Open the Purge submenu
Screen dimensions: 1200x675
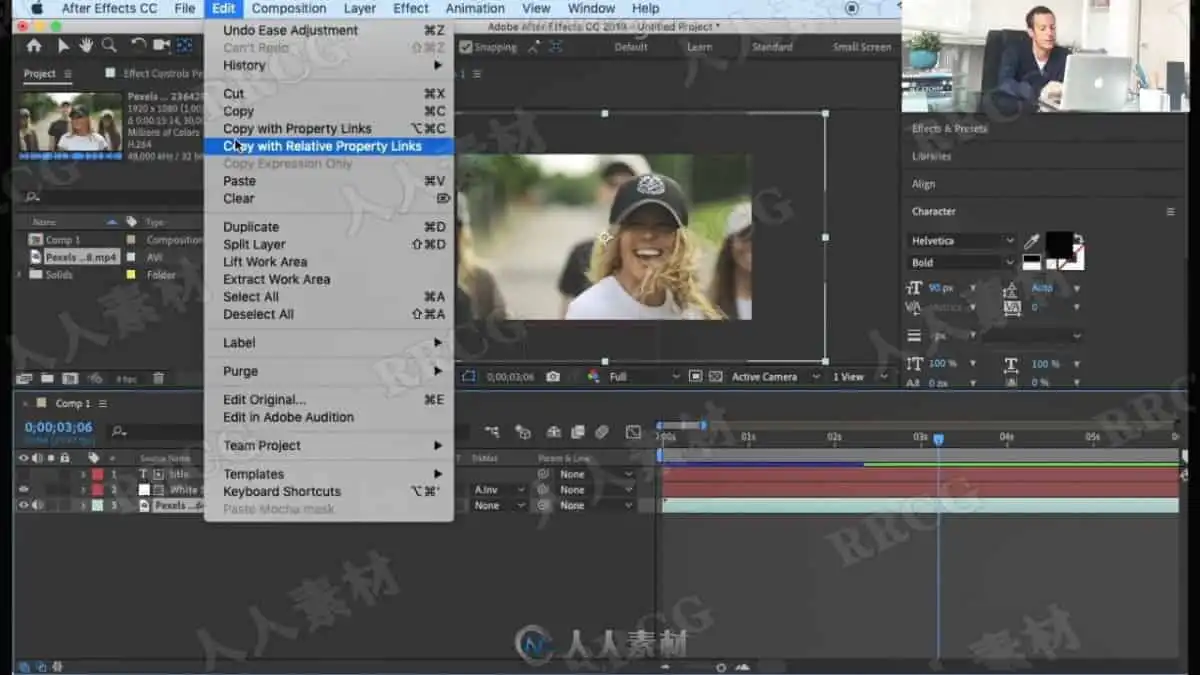[329, 371]
